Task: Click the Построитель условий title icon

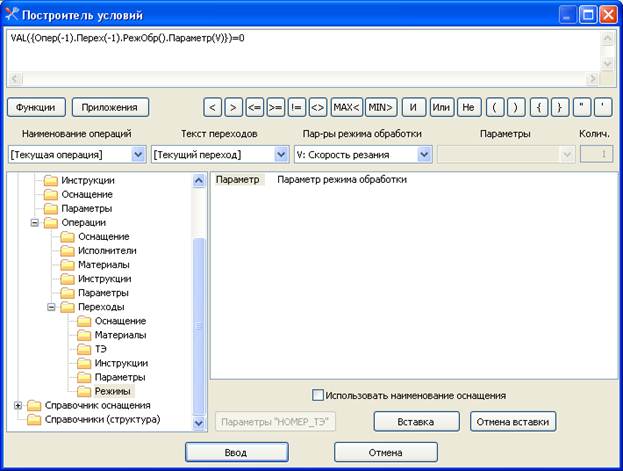Action: pos(12,14)
